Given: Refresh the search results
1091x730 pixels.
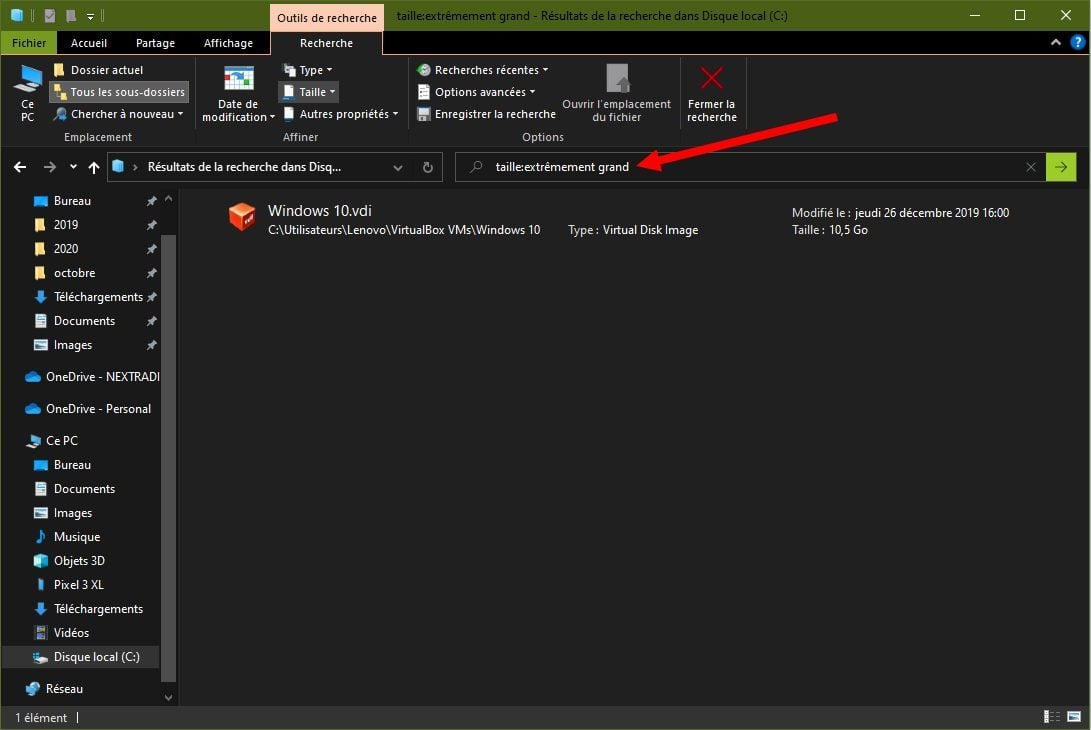Looking at the screenshot, I should [x=428, y=168].
